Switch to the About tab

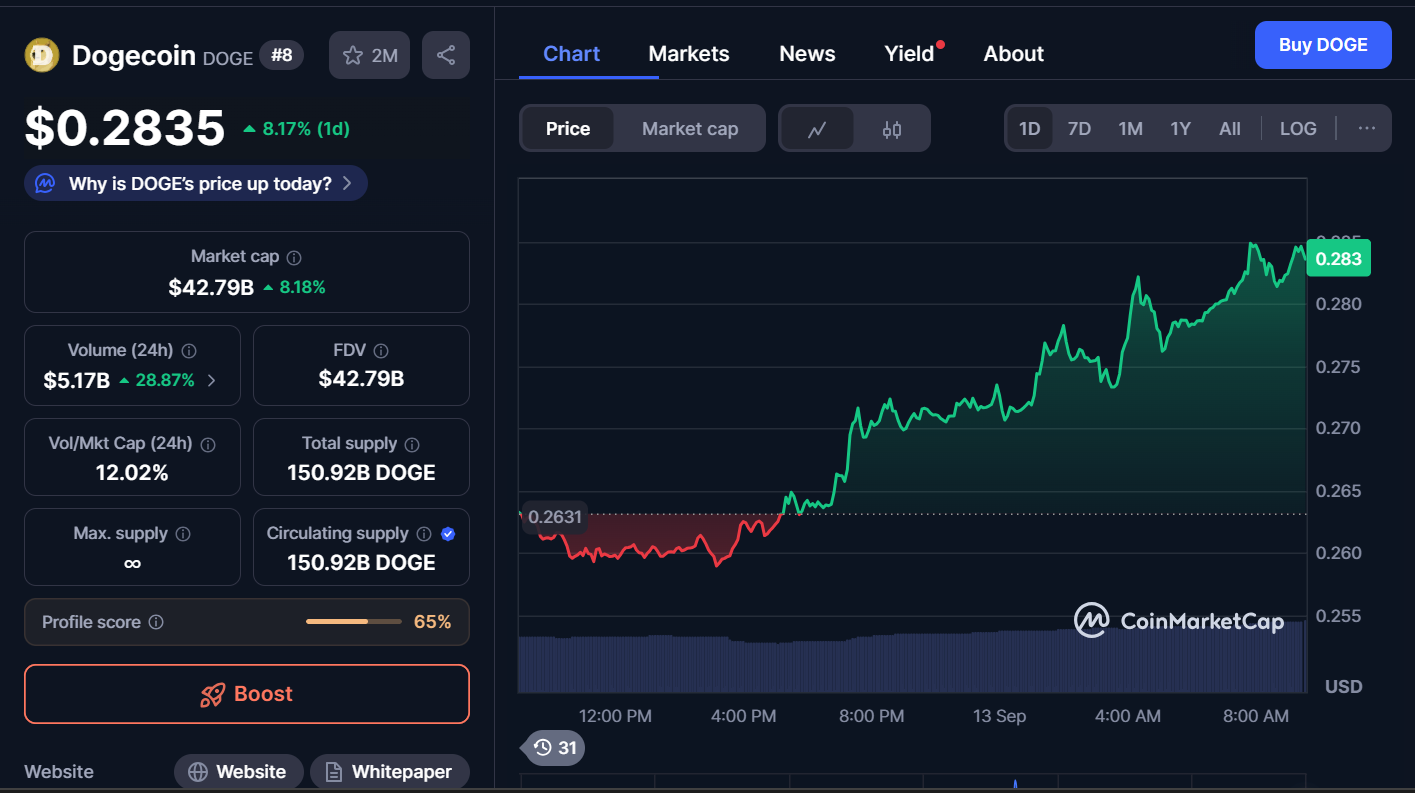click(1013, 54)
